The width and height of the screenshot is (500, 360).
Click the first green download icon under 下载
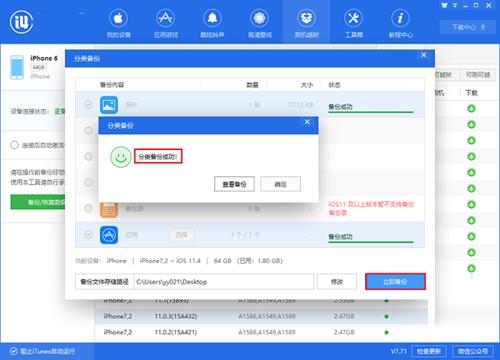coord(471,109)
